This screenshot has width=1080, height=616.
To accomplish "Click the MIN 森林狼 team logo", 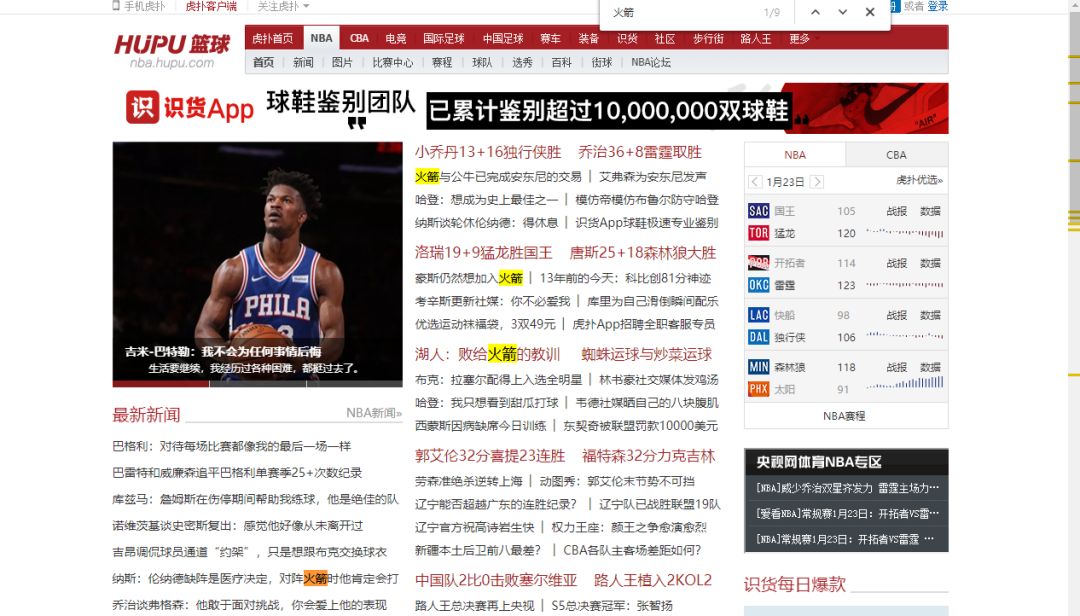I will pos(758,367).
